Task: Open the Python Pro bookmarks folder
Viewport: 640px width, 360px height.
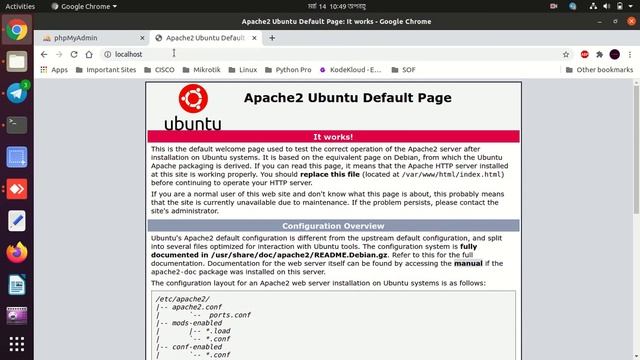Action: point(288,70)
